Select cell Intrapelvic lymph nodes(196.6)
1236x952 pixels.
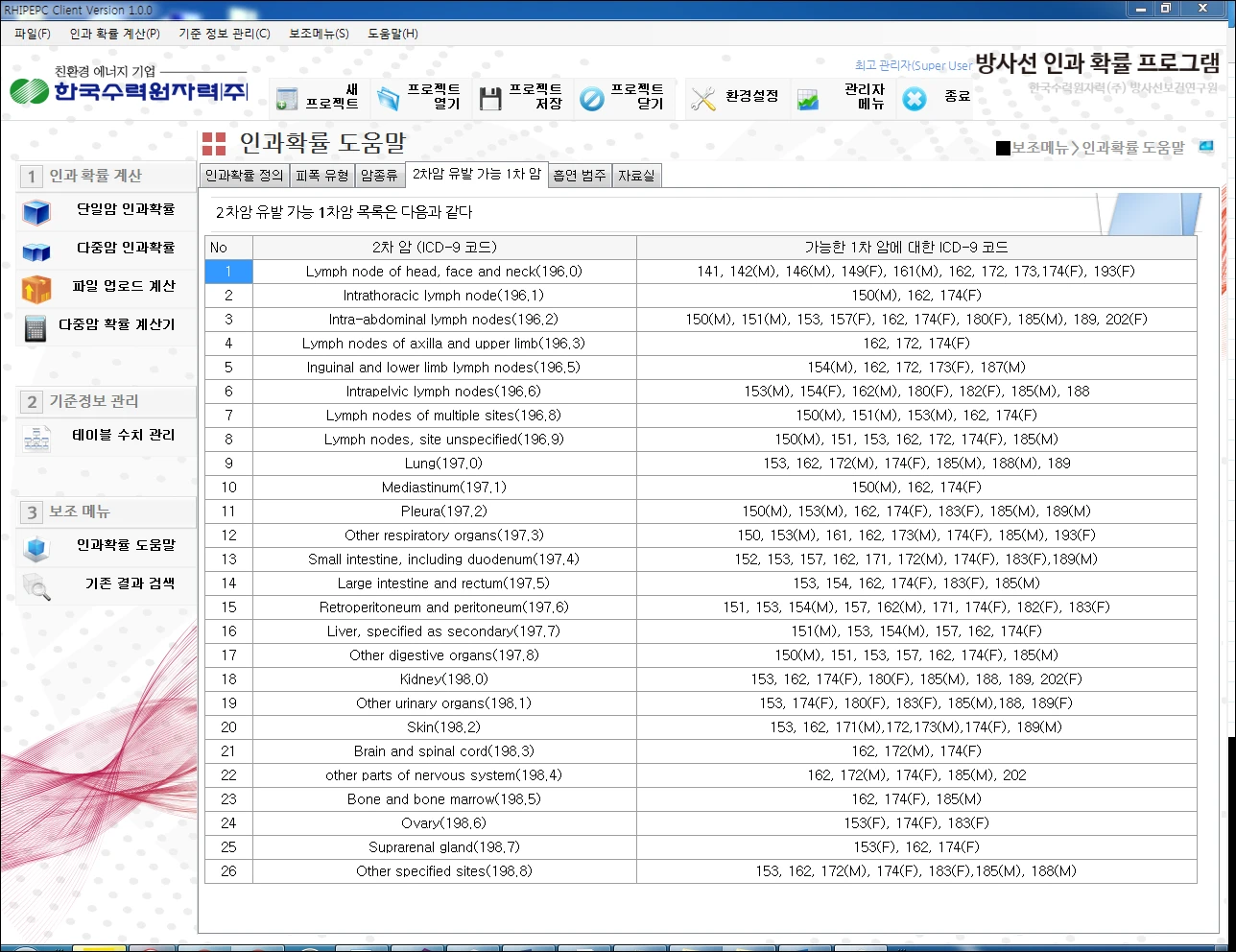point(444,392)
